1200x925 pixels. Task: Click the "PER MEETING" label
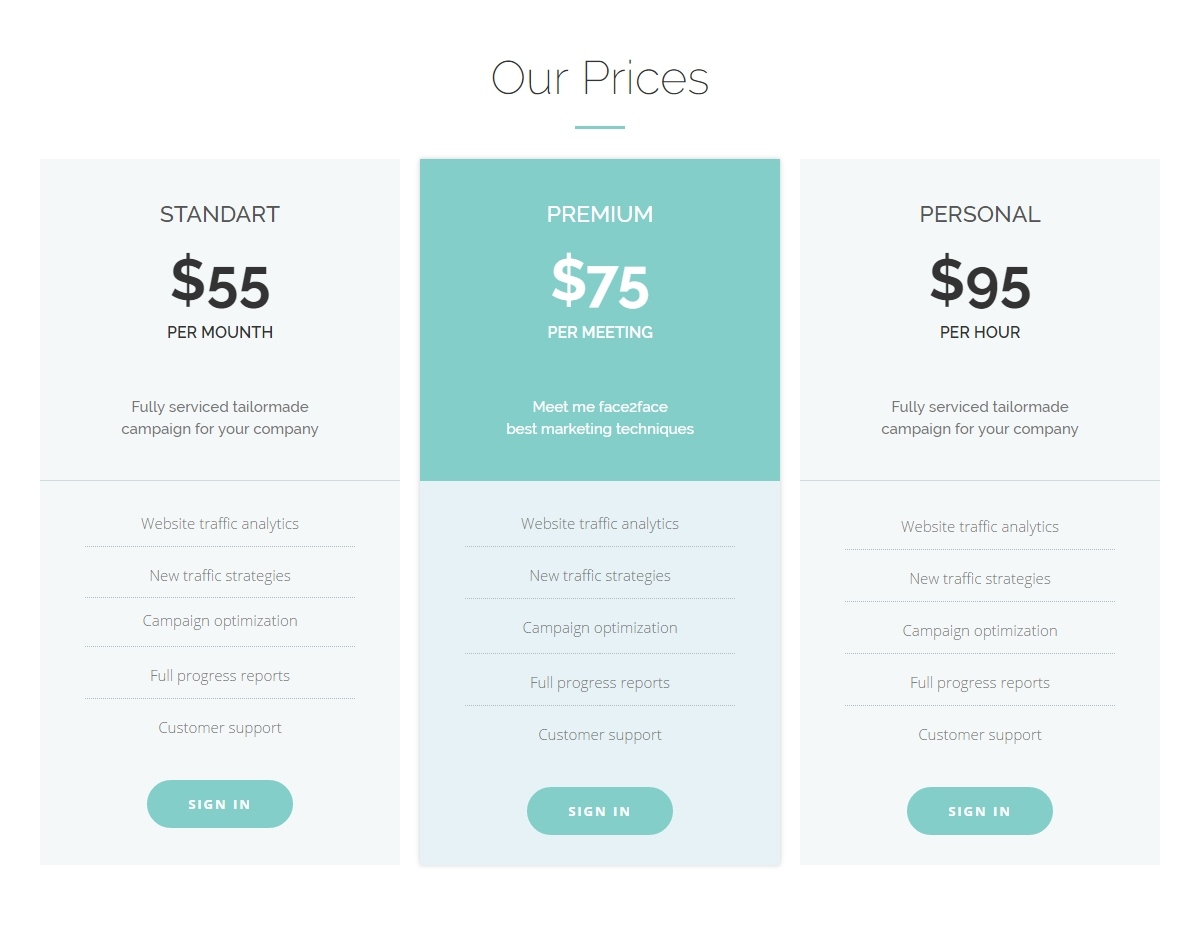pyautogui.click(x=600, y=332)
